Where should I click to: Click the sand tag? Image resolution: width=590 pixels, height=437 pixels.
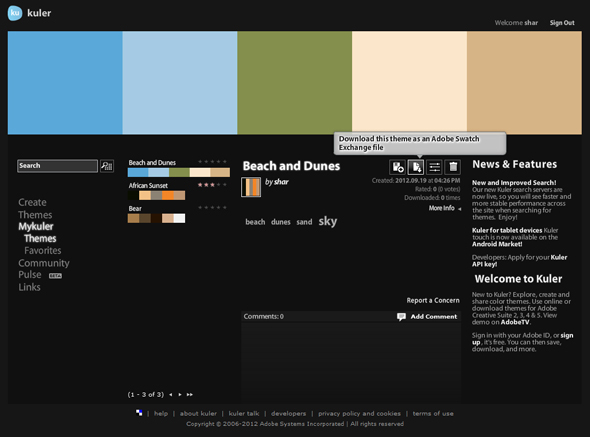[304, 222]
